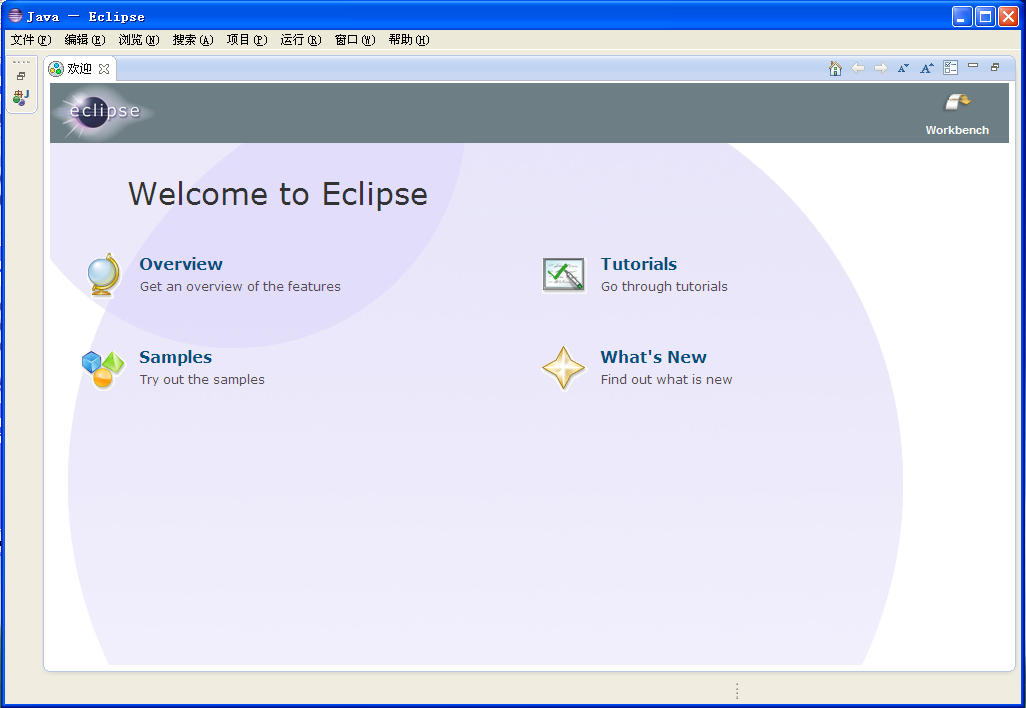Enlarge text with the large A icon
This screenshot has width=1026, height=708.
point(925,67)
